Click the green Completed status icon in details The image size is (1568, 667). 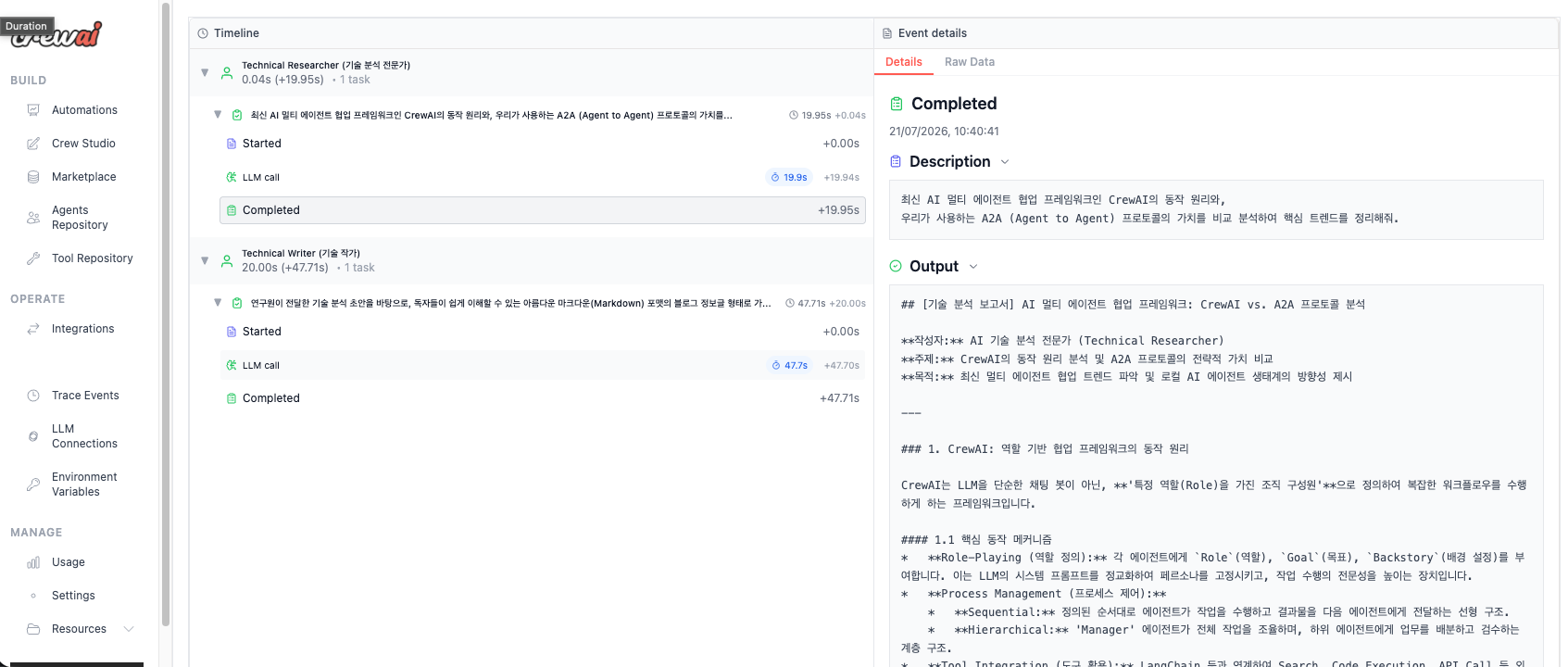pyautogui.click(x=897, y=104)
